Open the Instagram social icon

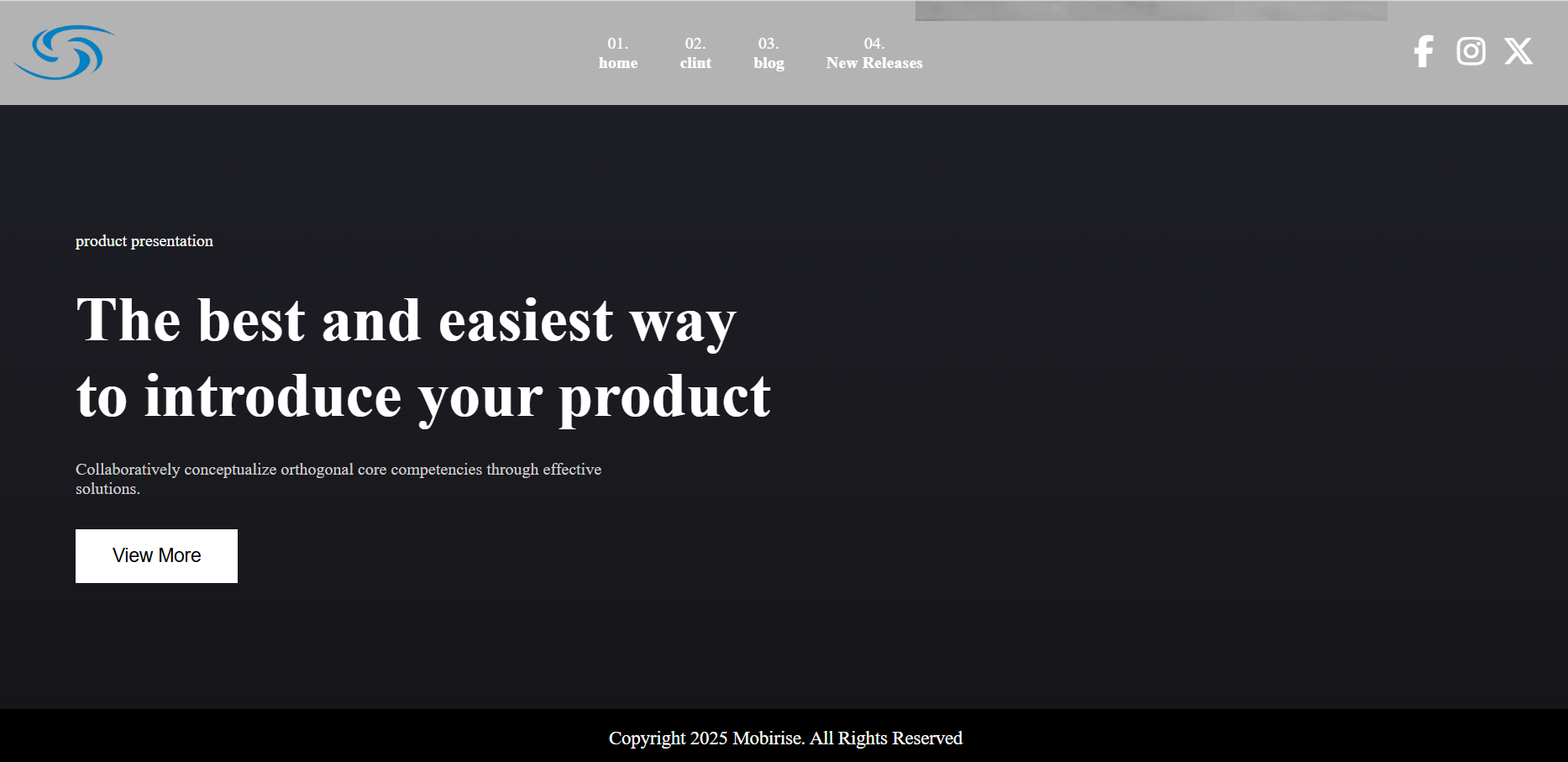coord(1471,51)
